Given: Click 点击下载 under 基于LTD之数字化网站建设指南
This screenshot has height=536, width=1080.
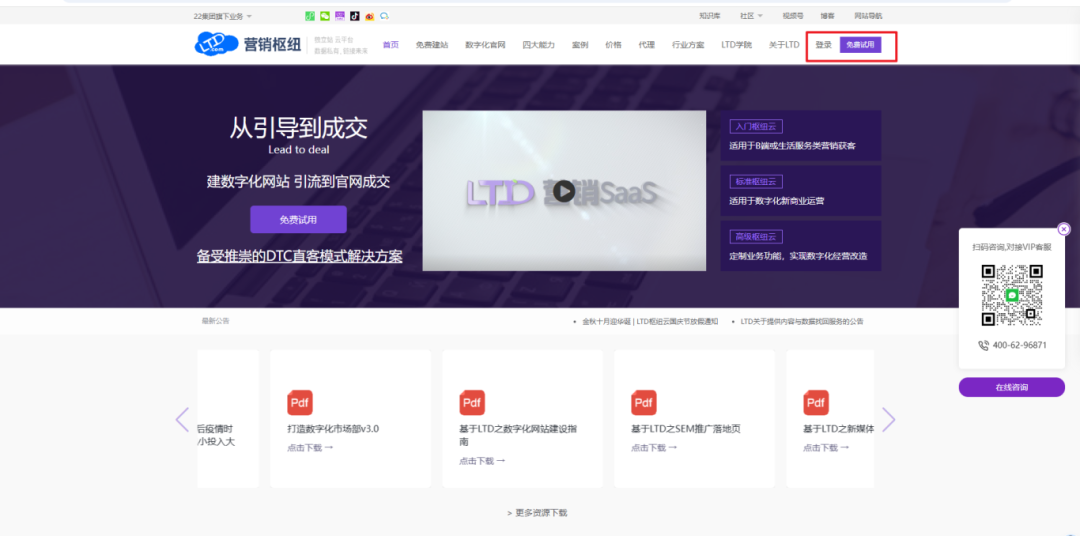Looking at the screenshot, I should (482, 461).
